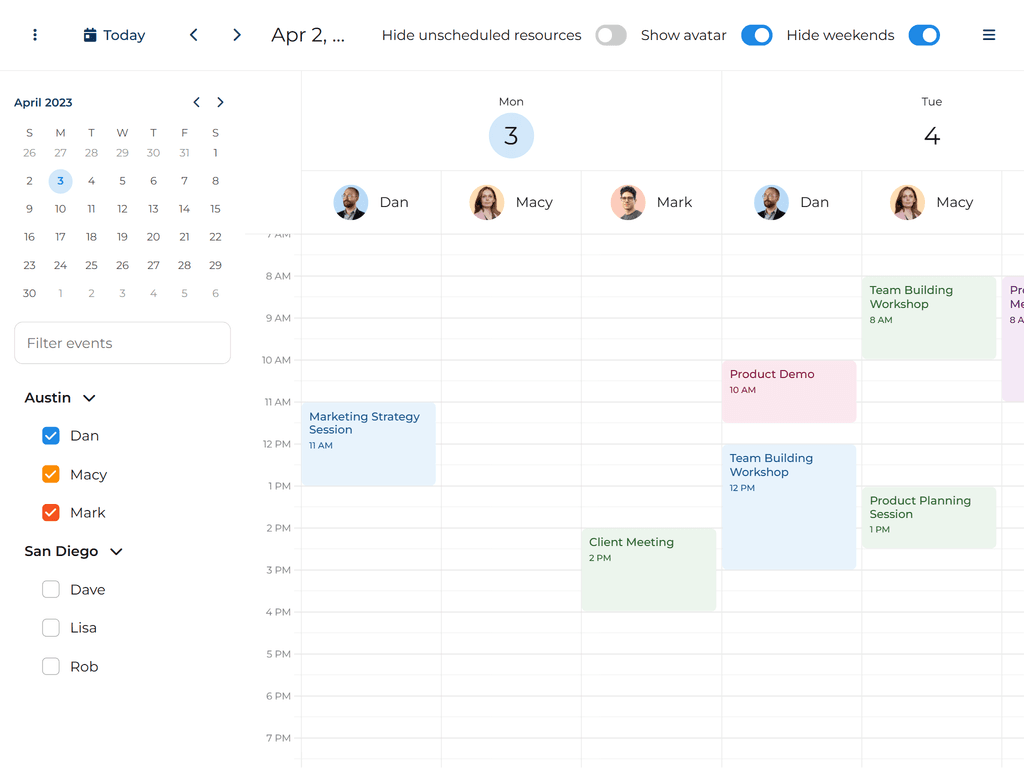Screen dimensions: 1024x768
Task: Collapse the Austin resource group
Action: [x=89, y=397]
